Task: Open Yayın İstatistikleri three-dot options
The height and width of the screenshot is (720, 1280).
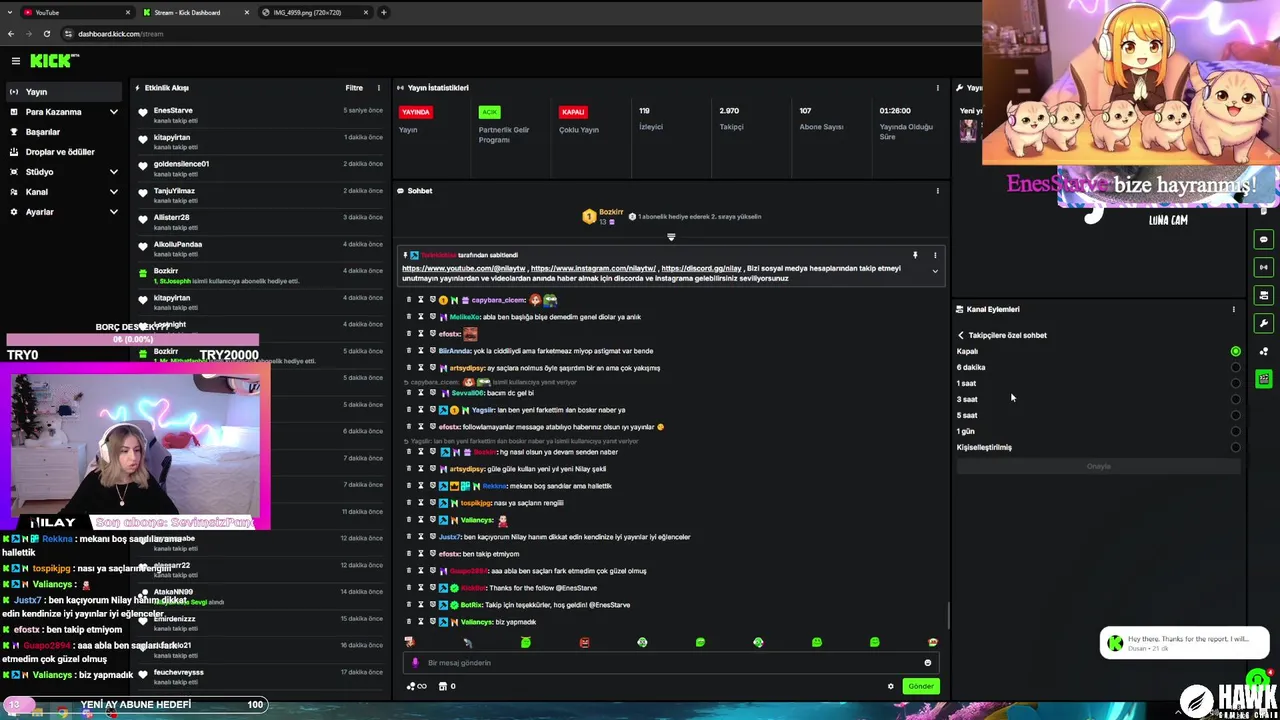Action: pyautogui.click(x=937, y=88)
